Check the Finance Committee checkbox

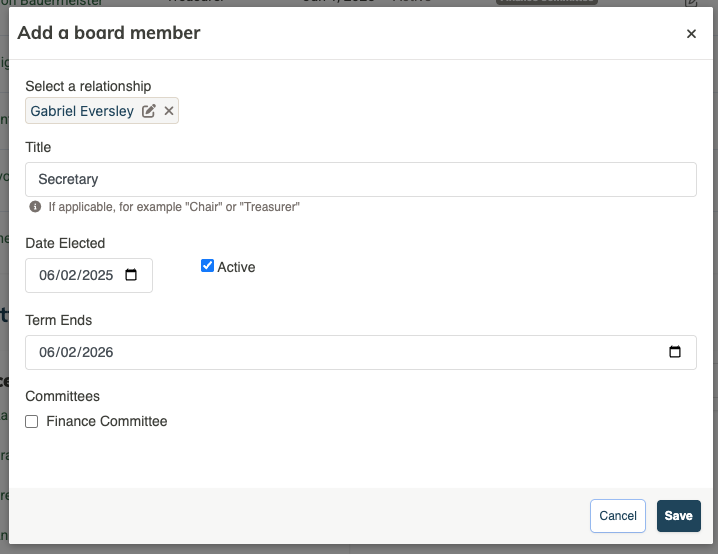(32, 421)
